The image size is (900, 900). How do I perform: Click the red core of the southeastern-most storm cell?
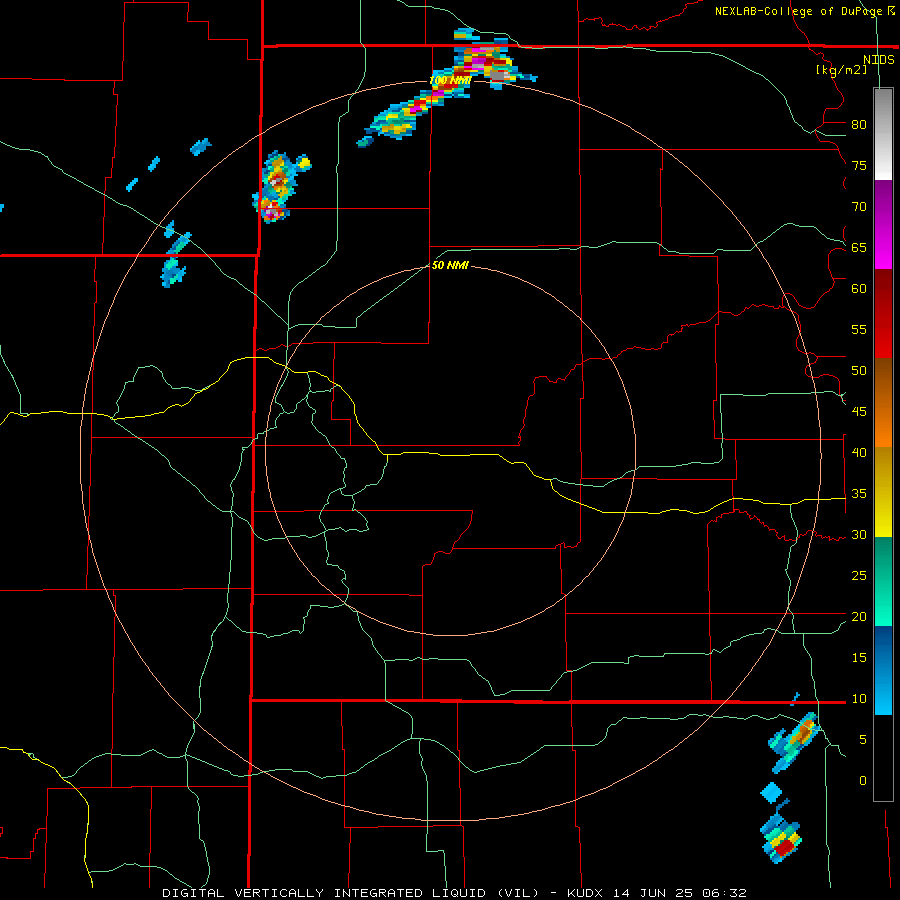coord(785,847)
